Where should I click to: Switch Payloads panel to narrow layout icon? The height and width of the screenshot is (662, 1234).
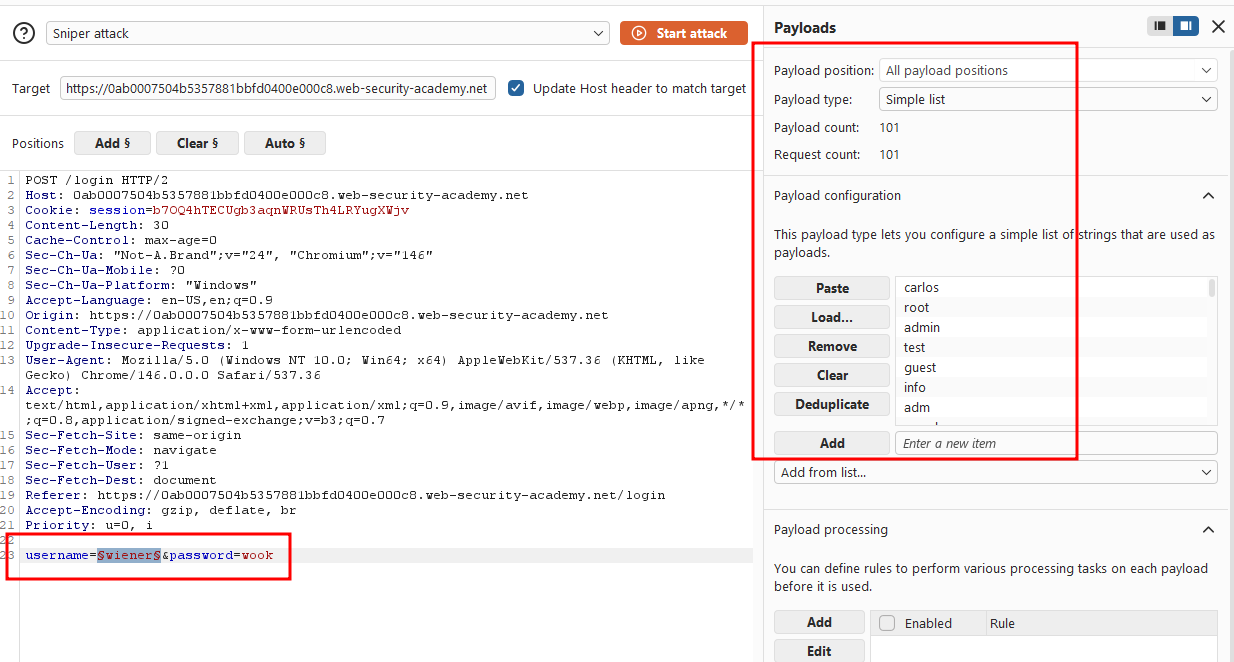coord(1160,27)
